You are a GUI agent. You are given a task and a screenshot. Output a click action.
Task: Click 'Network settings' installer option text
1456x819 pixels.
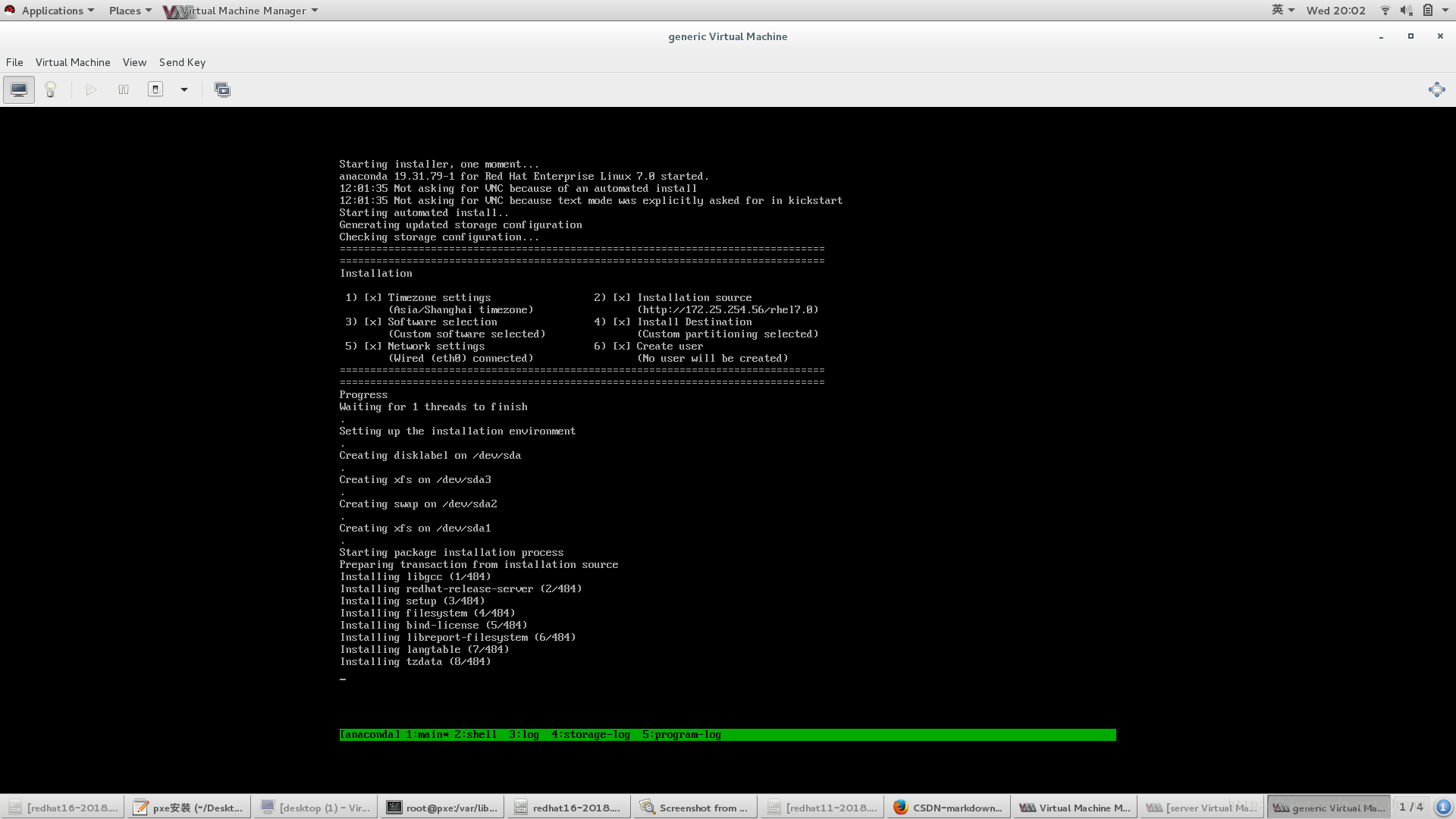(436, 347)
